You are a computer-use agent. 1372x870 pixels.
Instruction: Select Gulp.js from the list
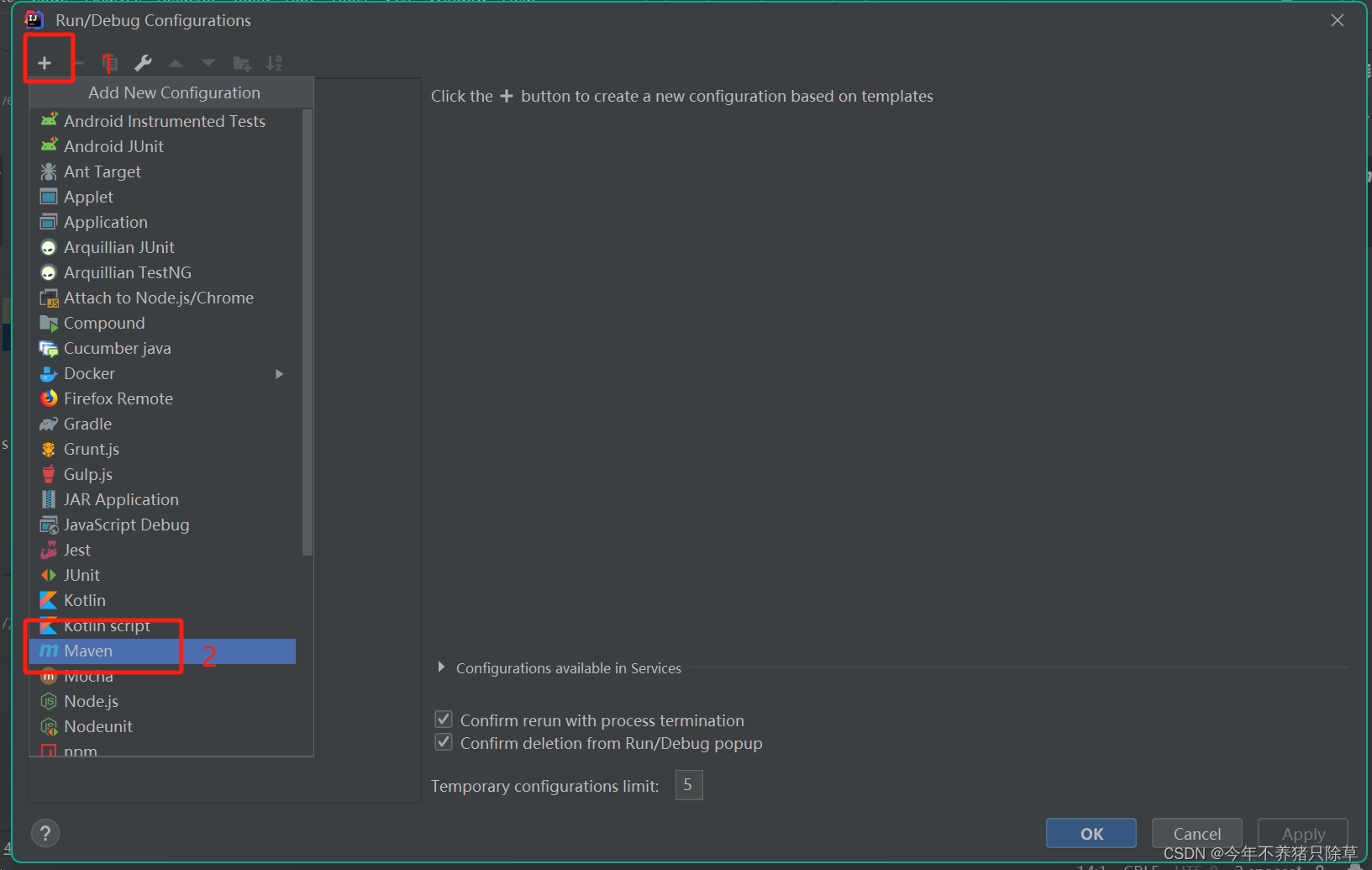tap(163, 474)
